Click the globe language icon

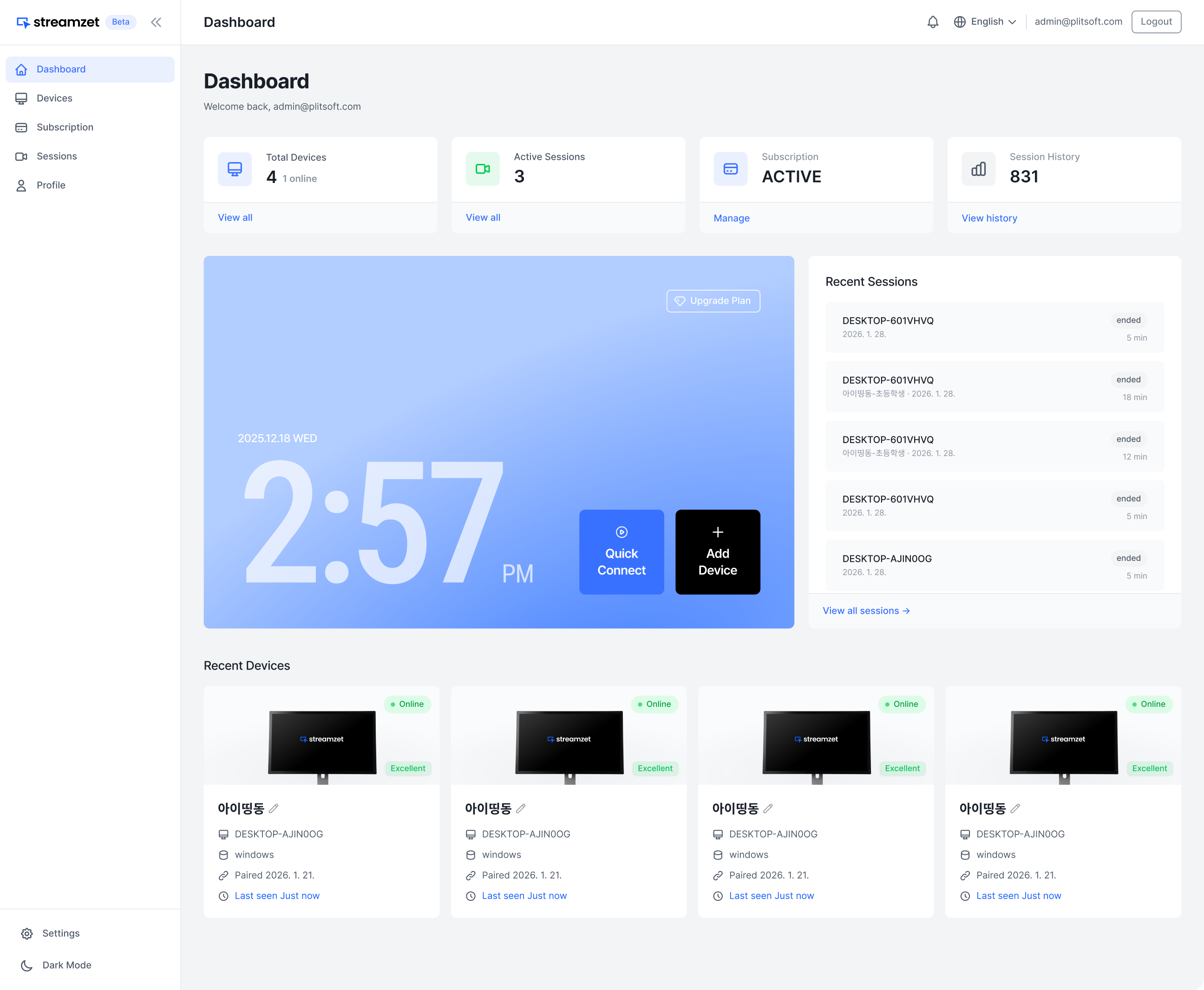point(961,21)
